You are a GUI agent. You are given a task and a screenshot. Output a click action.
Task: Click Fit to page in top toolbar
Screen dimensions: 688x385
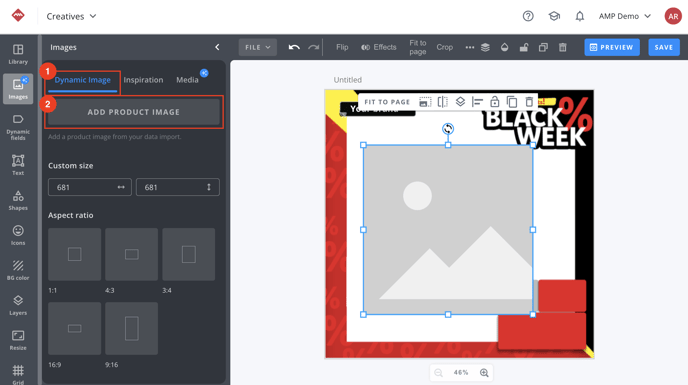(418, 47)
